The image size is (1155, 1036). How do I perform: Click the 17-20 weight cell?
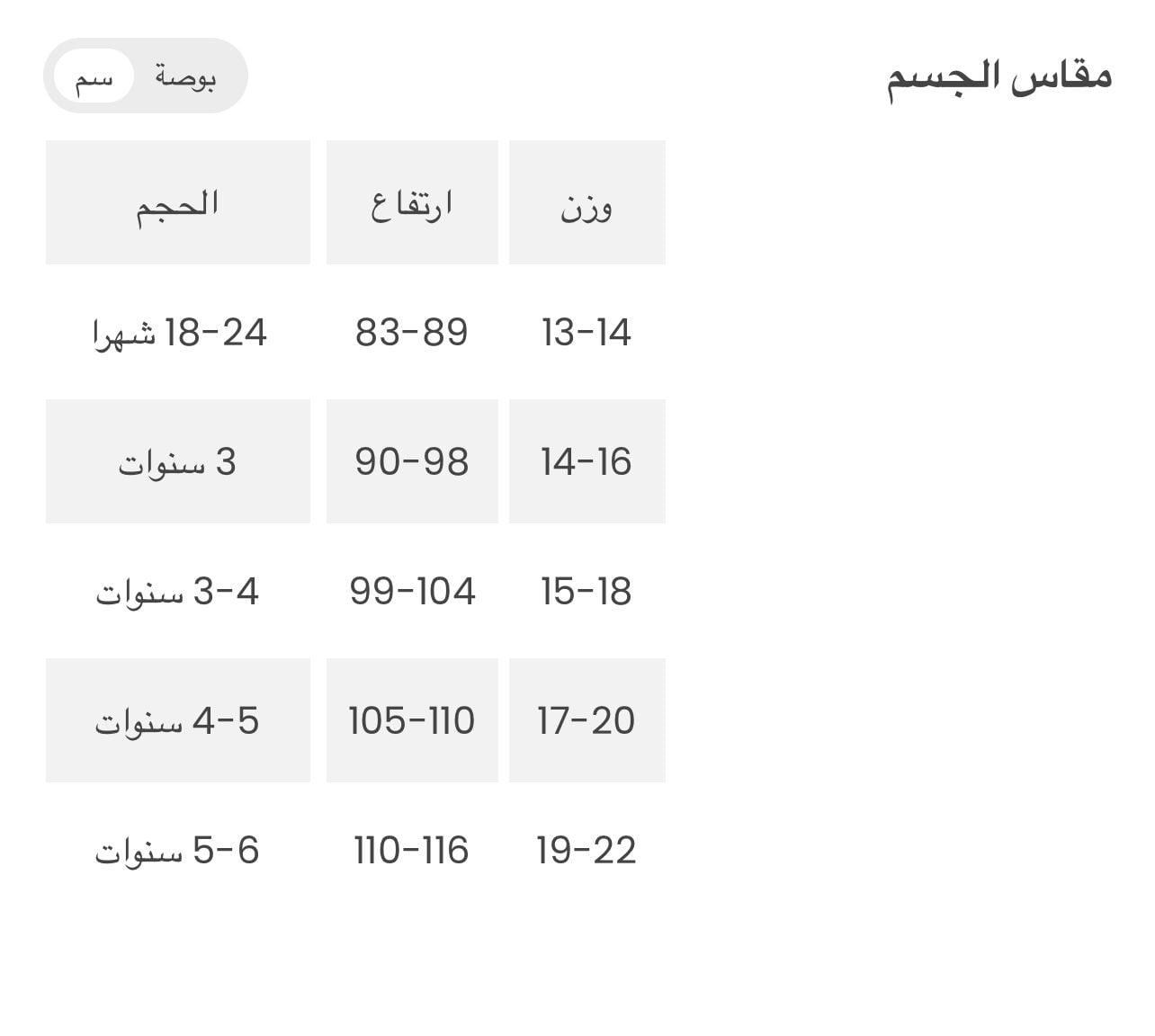point(586,721)
